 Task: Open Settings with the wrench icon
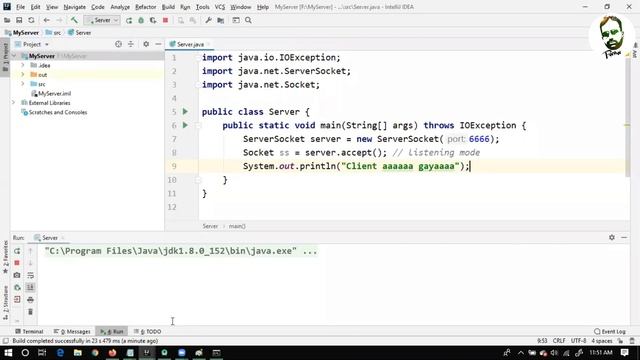pyautogui.click(x=208, y=20)
